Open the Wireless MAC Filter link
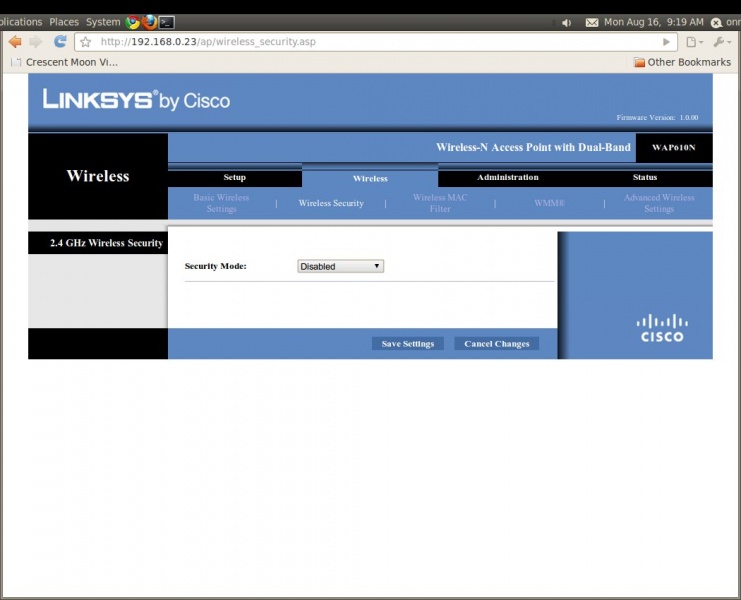 440,203
